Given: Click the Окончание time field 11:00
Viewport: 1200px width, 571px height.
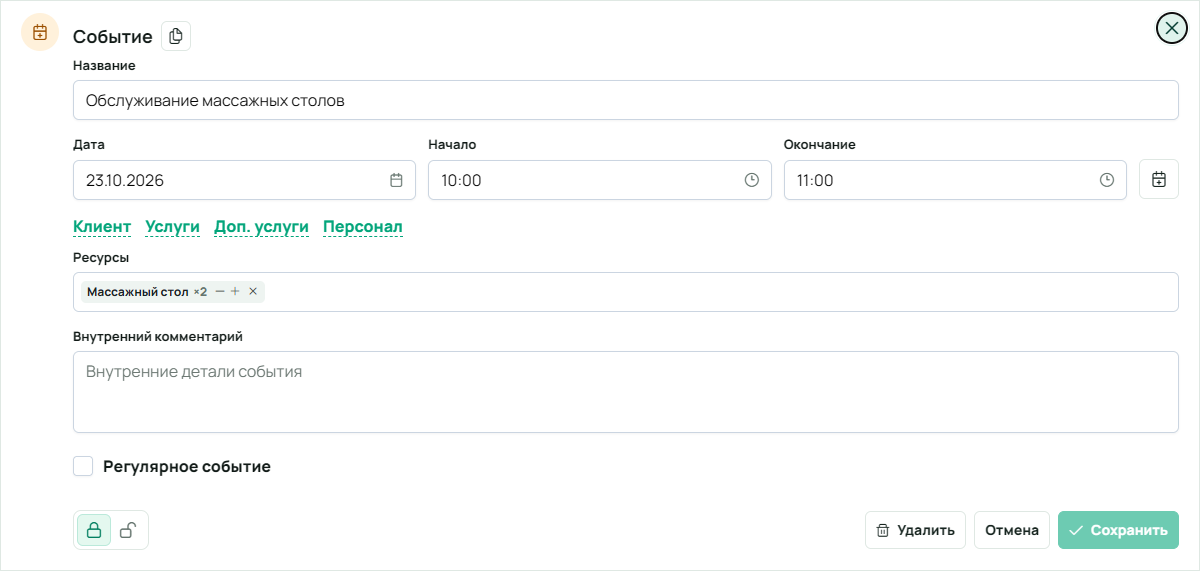Looking at the screenshot, I should click(955, 180).
